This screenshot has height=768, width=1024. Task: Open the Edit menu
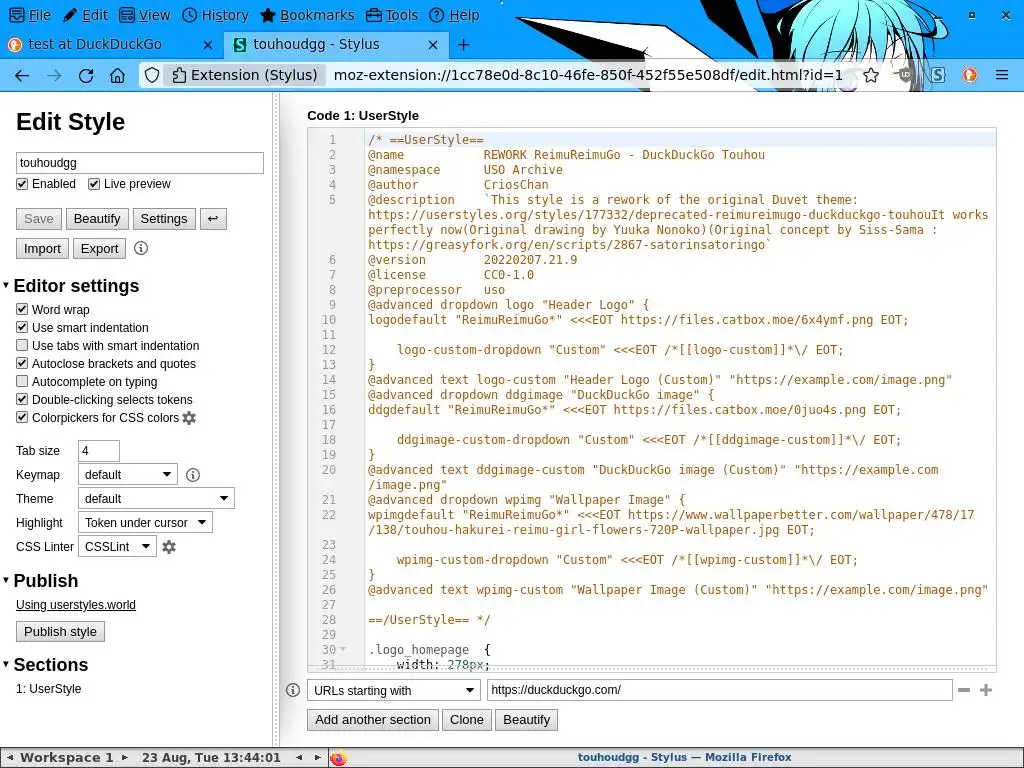pos(86,15)
